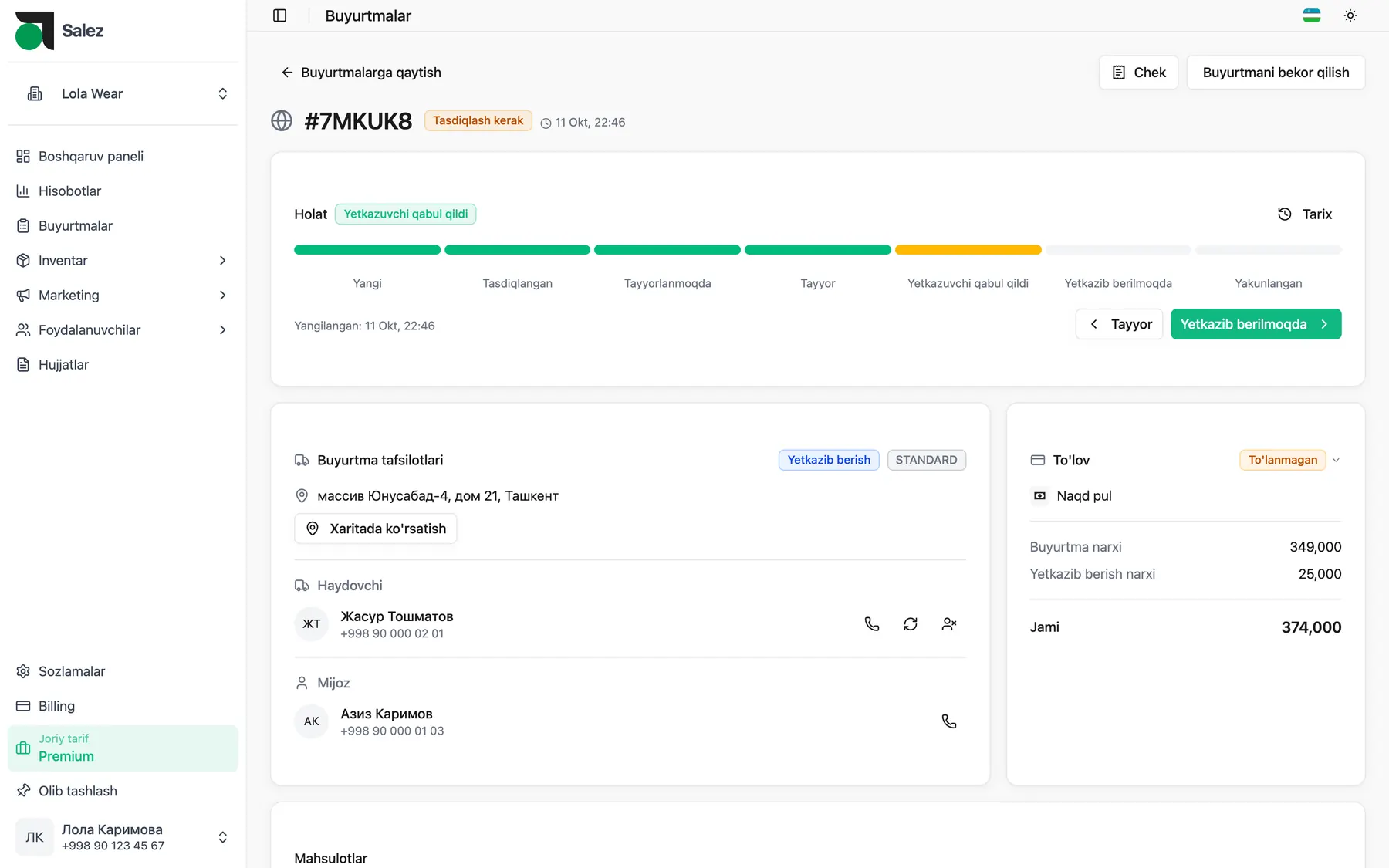Click the Yetkazib berish delivery tag

[829, 460]
